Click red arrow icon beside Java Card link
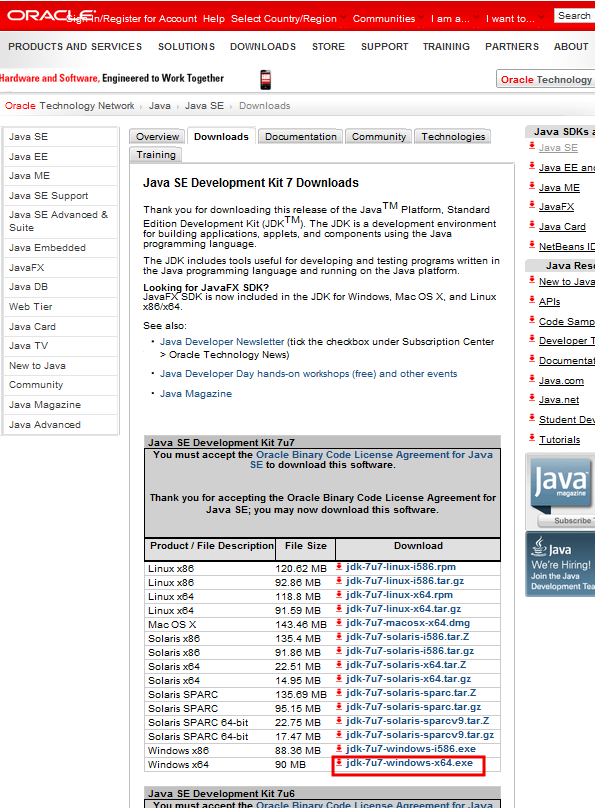The height and width of the screenshot is (808, 595). (532, 225)
